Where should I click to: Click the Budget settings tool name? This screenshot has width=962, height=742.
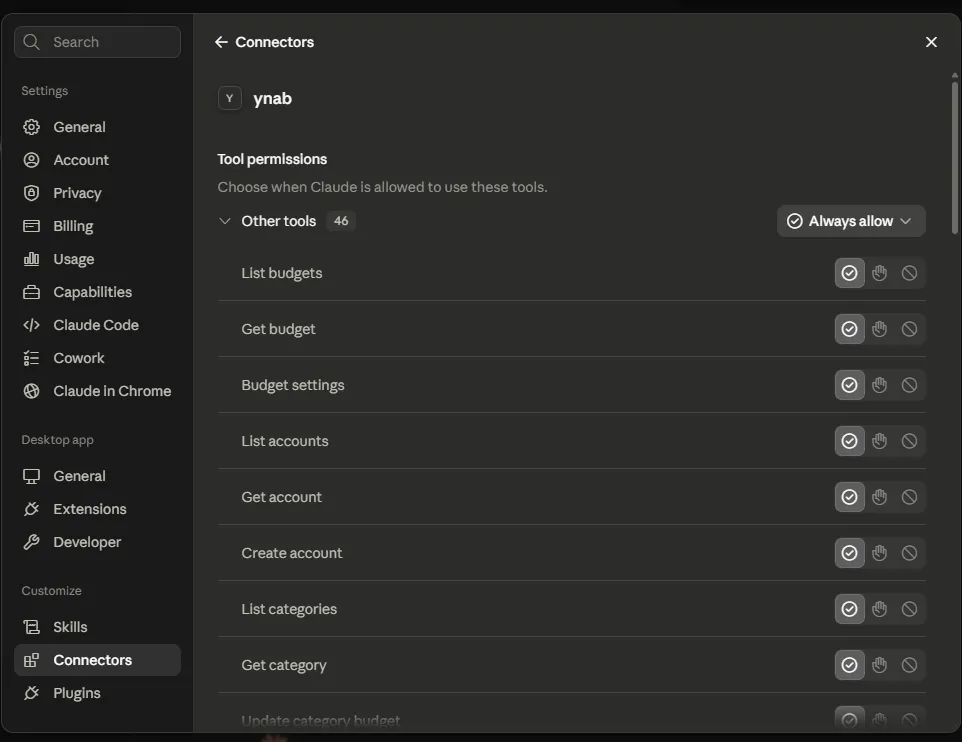pos(293,385)
